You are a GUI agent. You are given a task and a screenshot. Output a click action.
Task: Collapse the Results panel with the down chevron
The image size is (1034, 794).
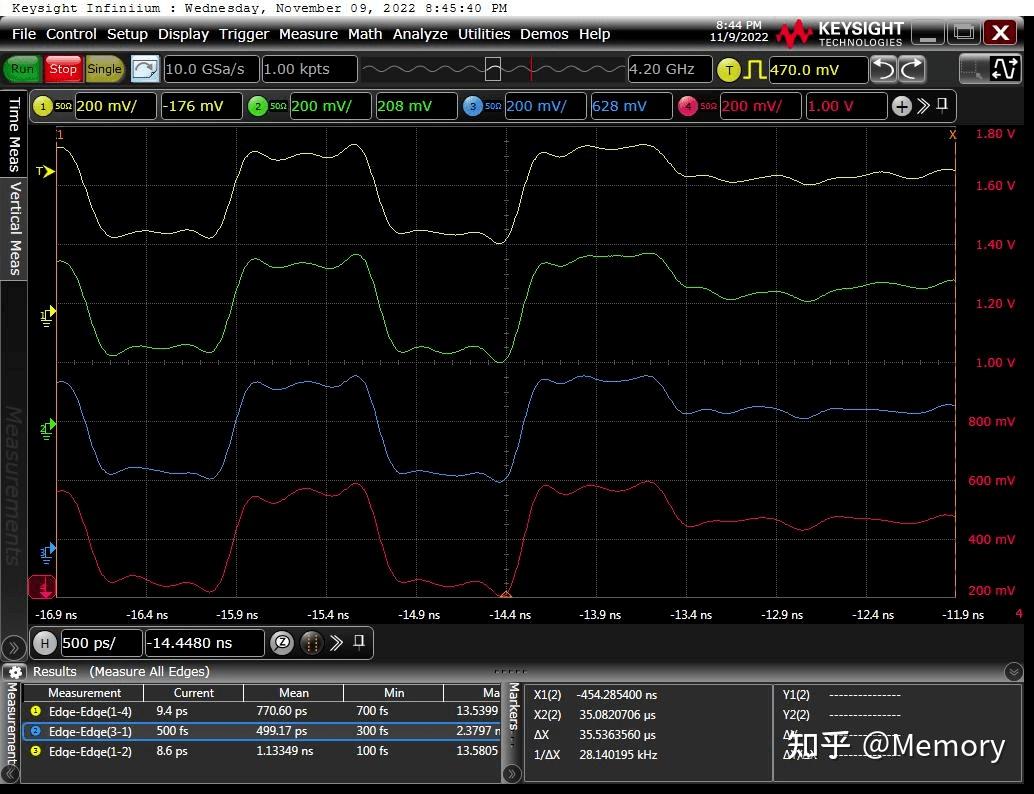[1014, 672]
